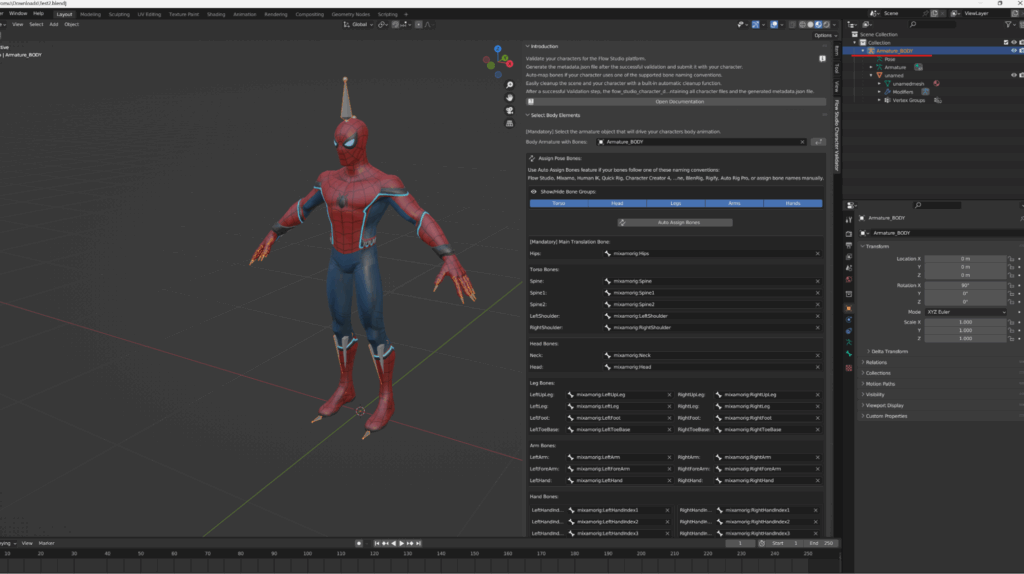This screenshot has height=574, width=1024.
Task: Expand the Armature data row in the outliner
Action: point(871,67)
